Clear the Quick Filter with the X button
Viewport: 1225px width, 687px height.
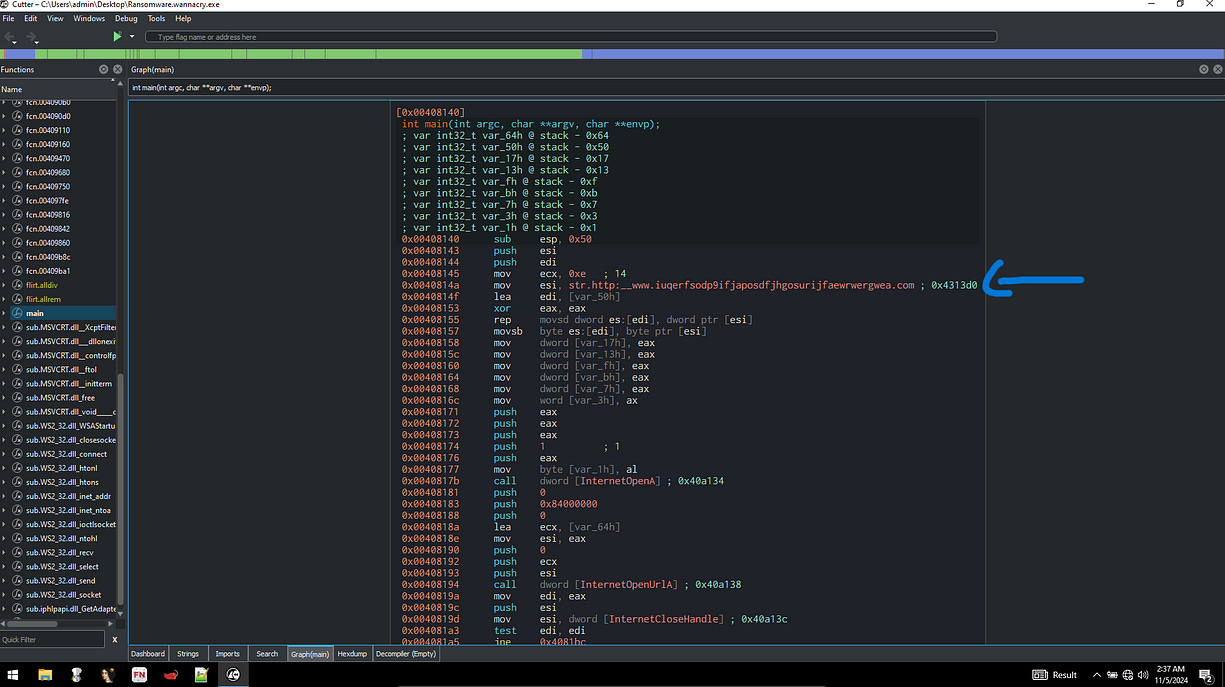114,639
